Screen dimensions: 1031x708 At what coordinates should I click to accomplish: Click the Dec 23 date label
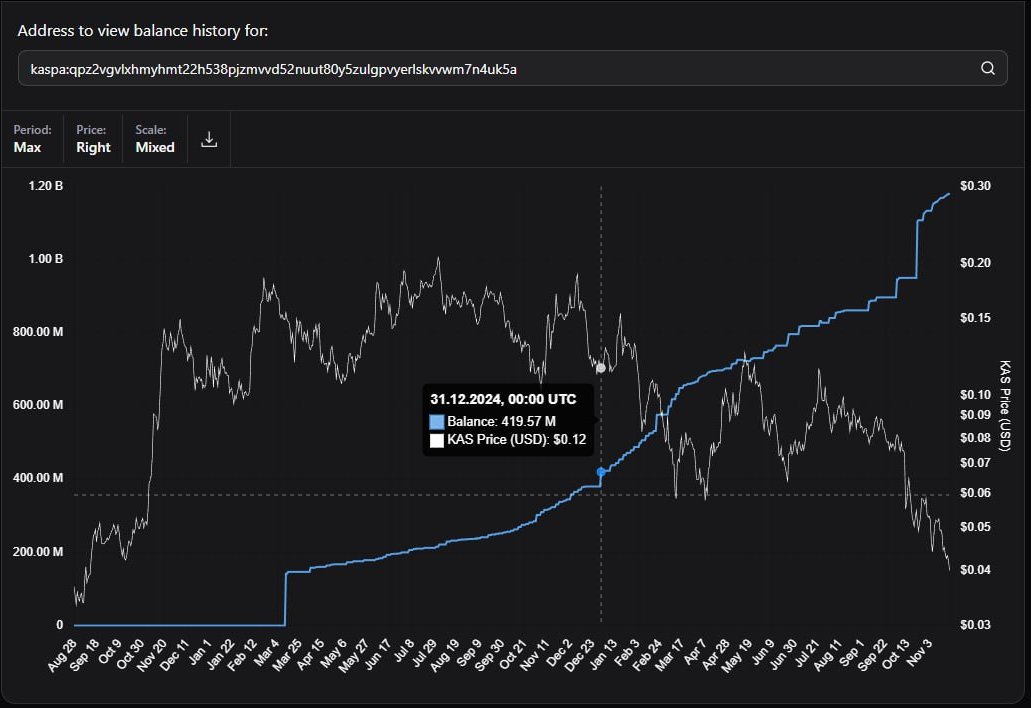pos(579,655)
